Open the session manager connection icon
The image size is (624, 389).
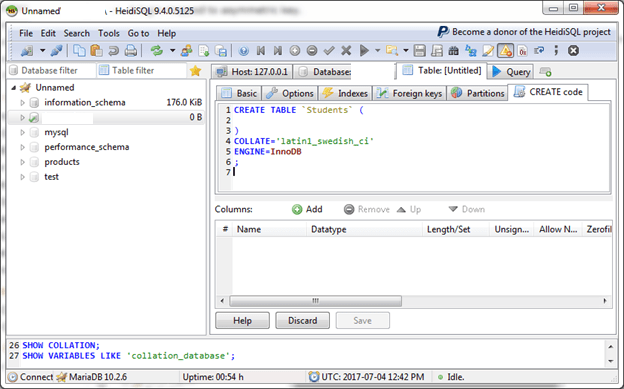(27, 51)
